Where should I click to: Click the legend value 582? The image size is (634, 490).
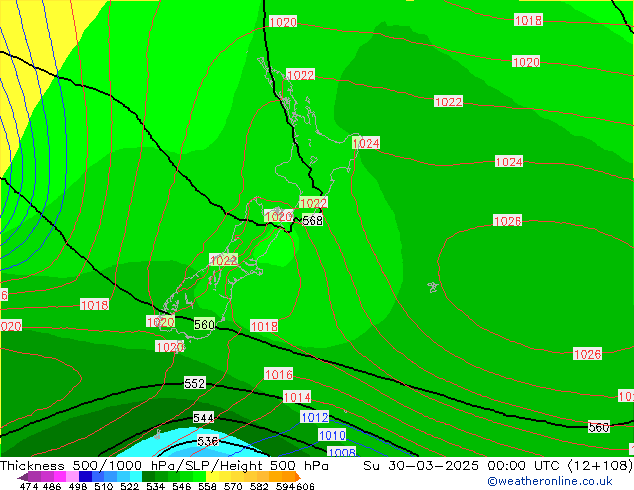(x=259, y=486)
